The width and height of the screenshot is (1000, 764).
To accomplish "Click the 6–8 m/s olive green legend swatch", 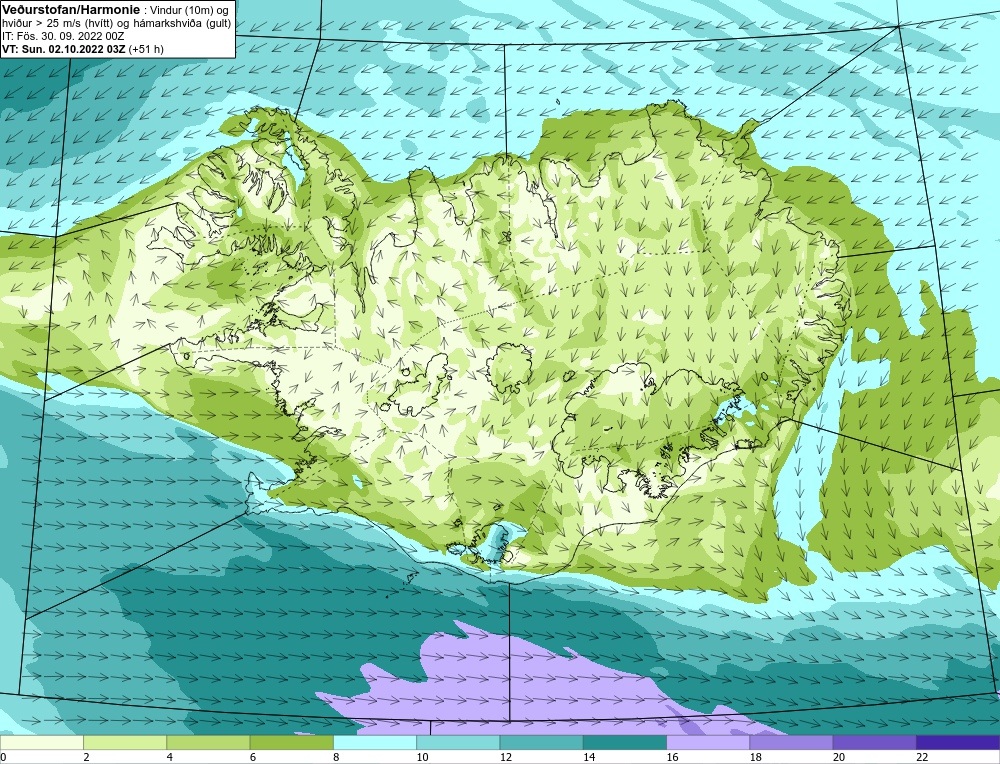I will (x=291, y=742).
